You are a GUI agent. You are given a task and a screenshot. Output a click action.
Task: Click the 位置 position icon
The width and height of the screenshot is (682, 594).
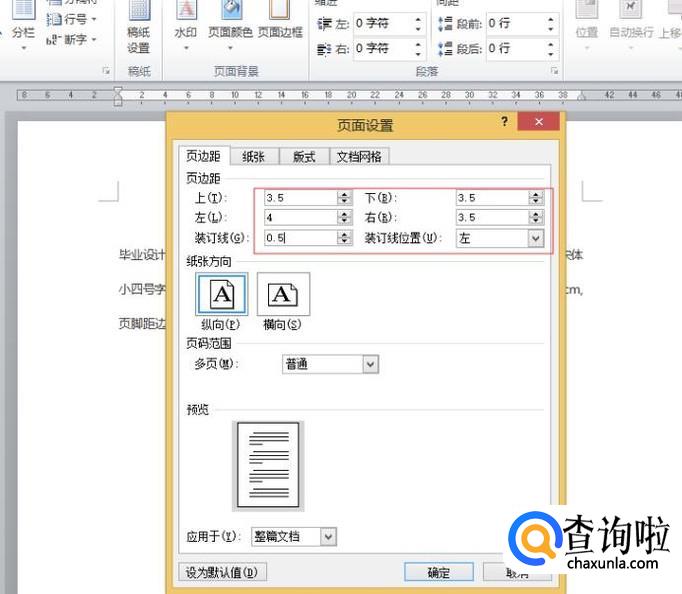(x=586, y=22)
